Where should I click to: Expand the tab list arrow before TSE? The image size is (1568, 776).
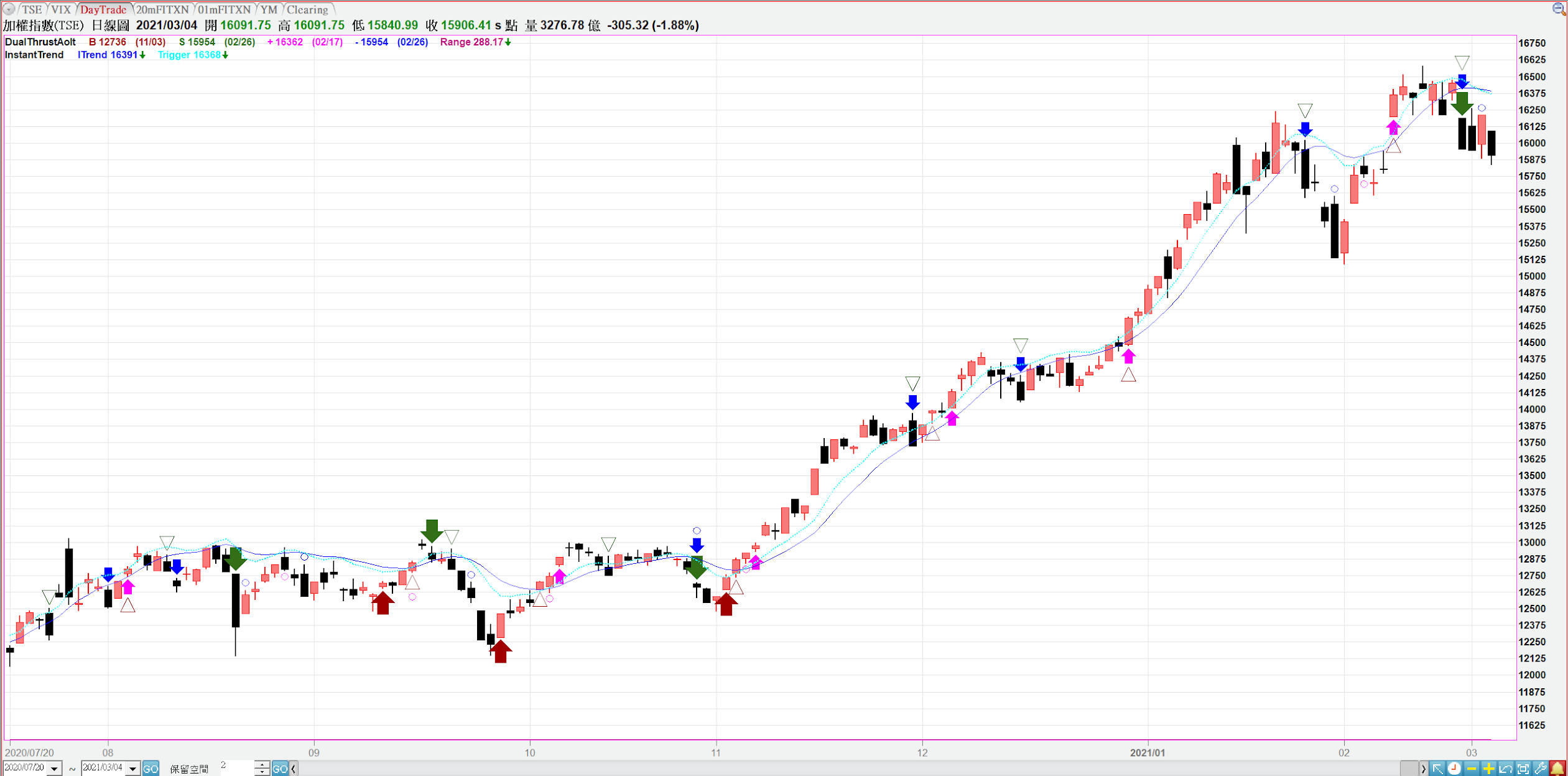pos(9,9)
